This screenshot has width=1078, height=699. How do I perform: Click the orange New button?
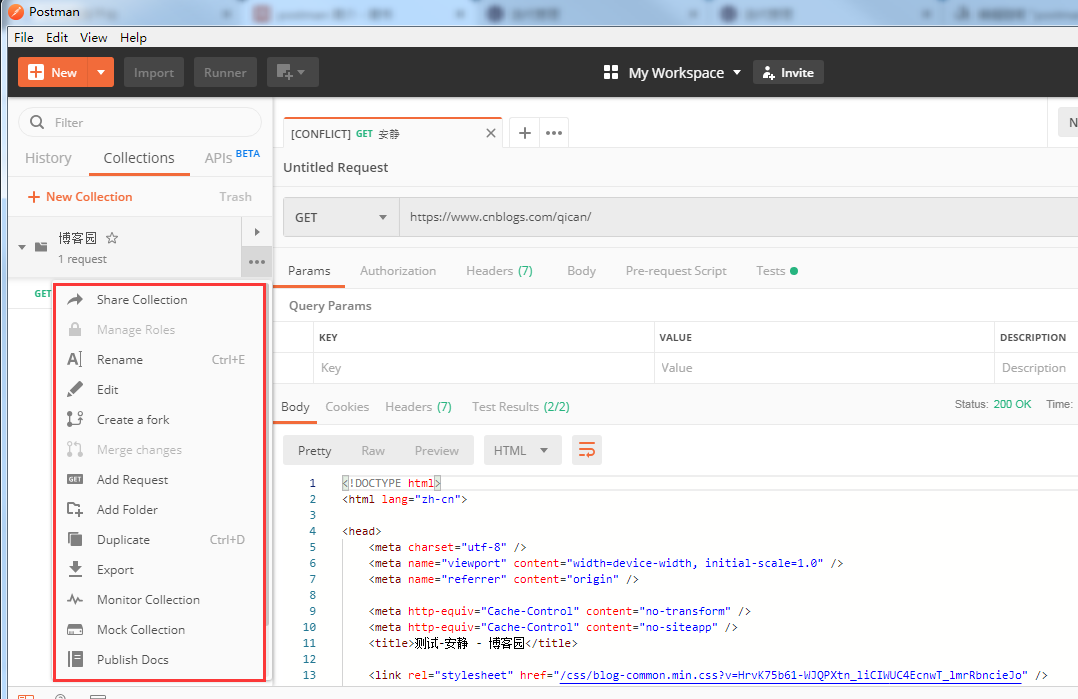[53, 72]
